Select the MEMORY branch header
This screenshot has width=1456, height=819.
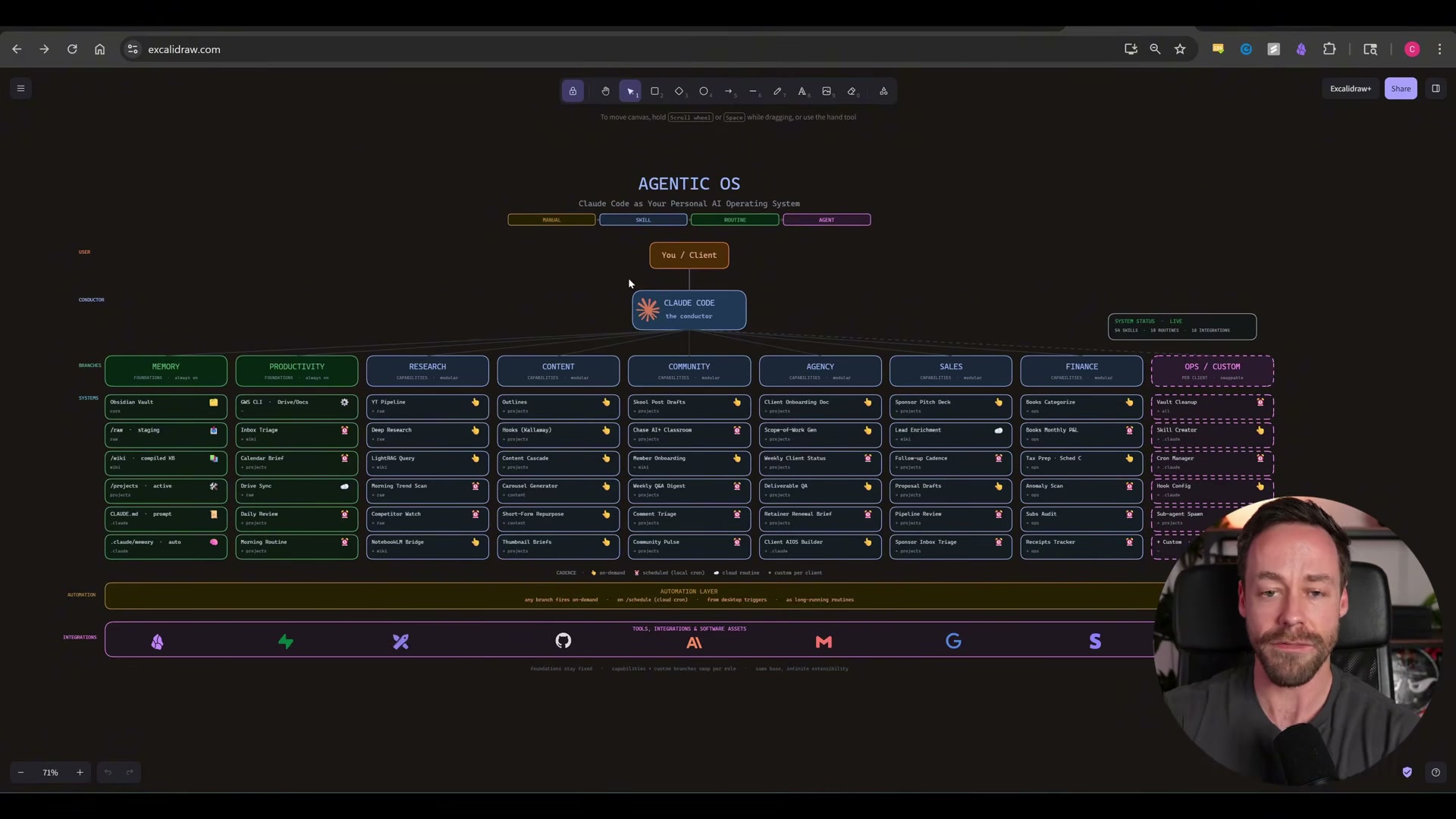pyautogui.click(x=166, y=371)
